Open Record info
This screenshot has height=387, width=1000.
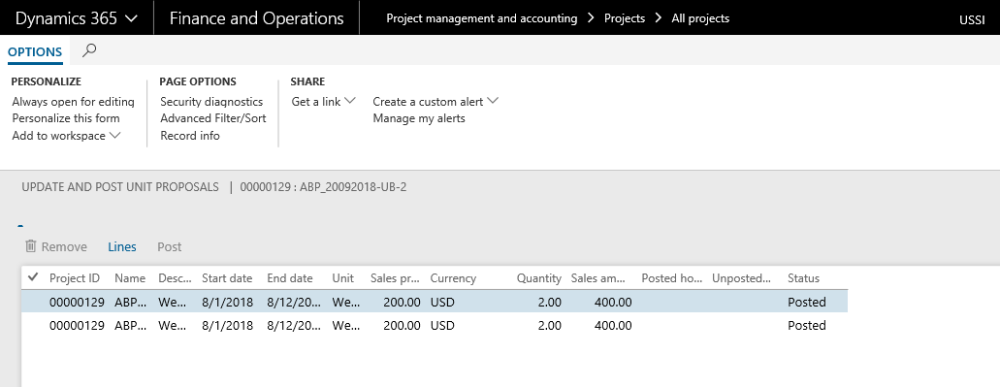click(190, 135)
